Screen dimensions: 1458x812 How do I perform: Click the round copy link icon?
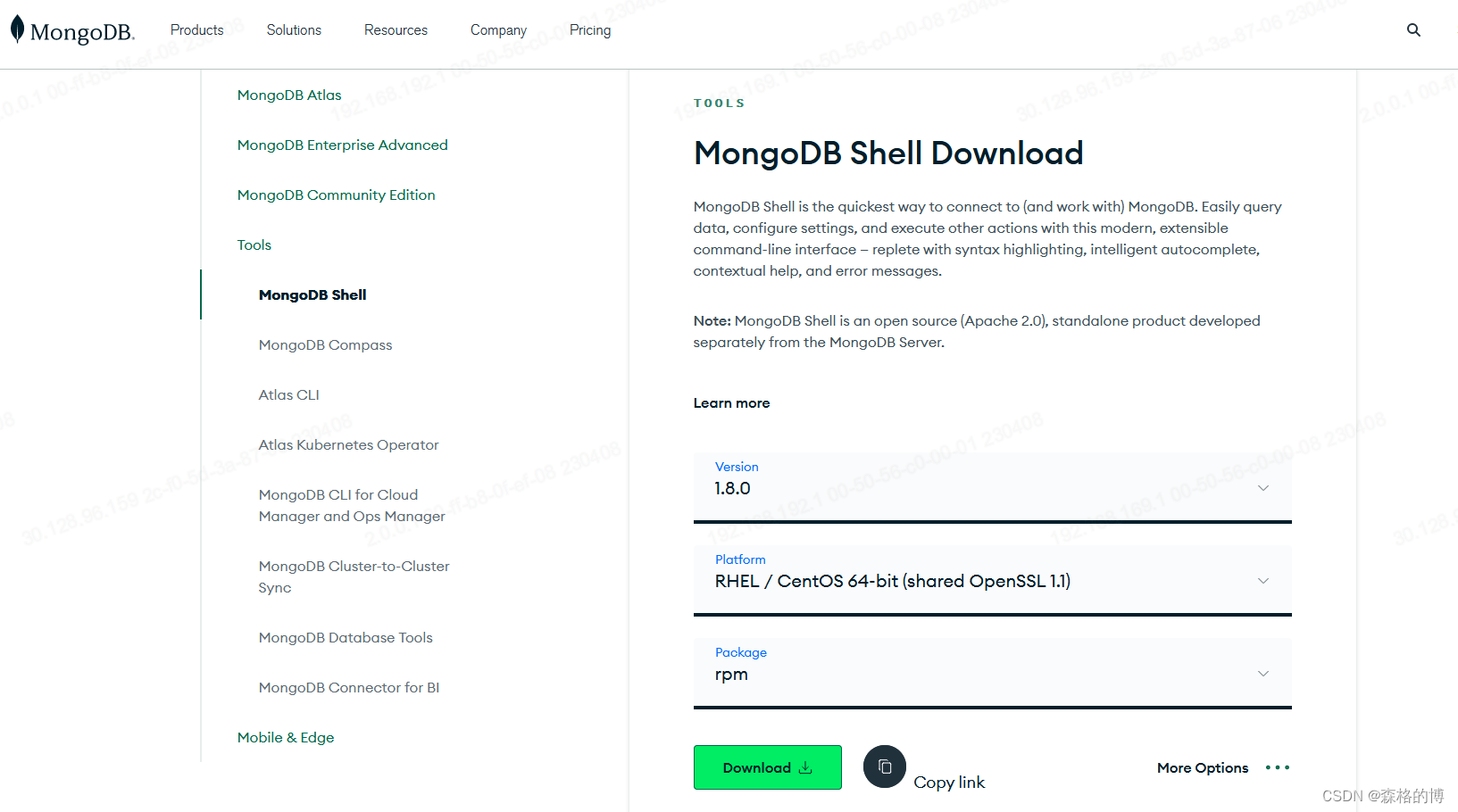click(x=884, y=766)
